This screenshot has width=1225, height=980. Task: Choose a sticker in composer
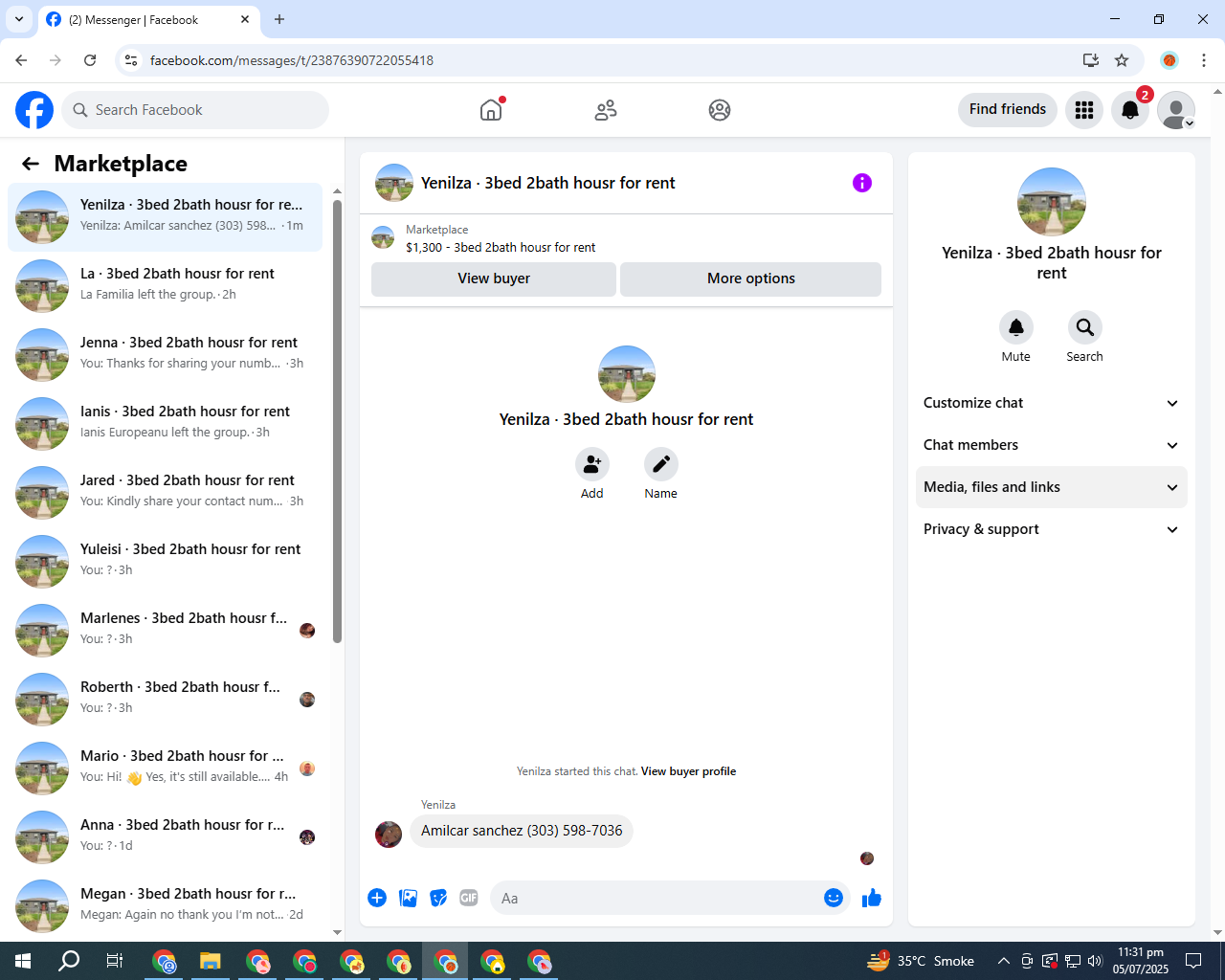(x=438, y=898)
